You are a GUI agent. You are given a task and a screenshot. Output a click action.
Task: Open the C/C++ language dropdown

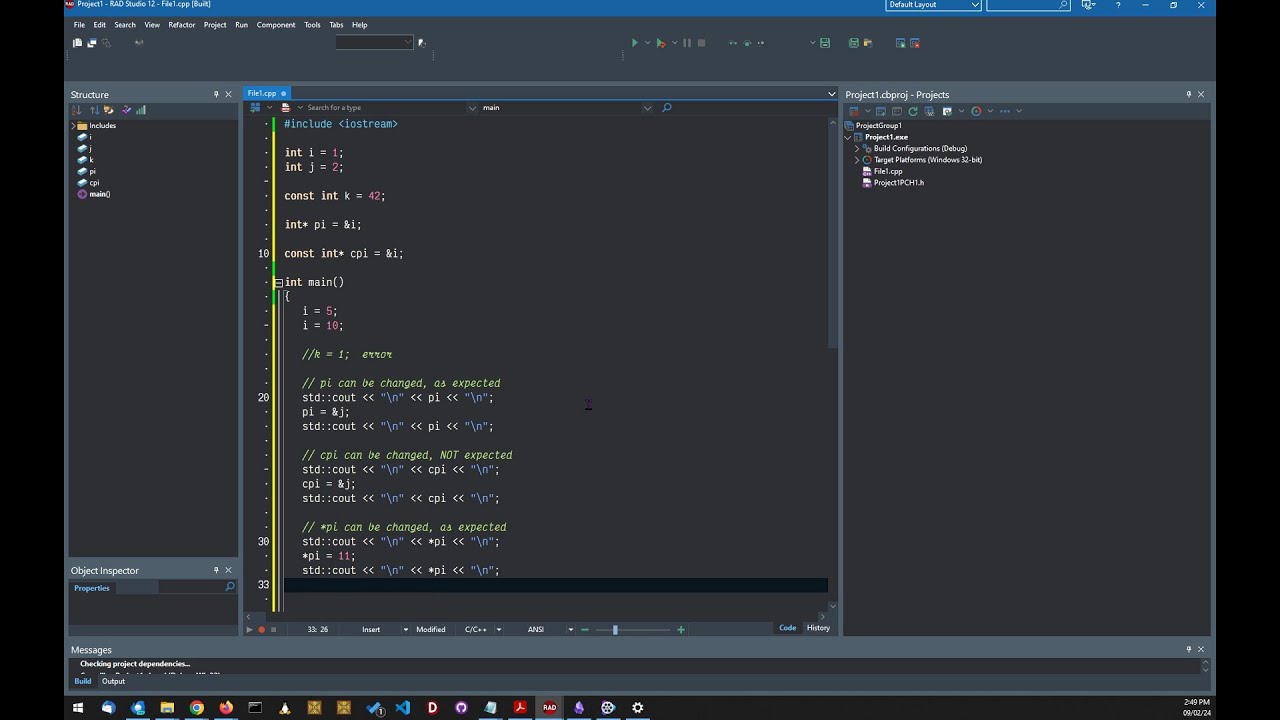coord(499,629)
